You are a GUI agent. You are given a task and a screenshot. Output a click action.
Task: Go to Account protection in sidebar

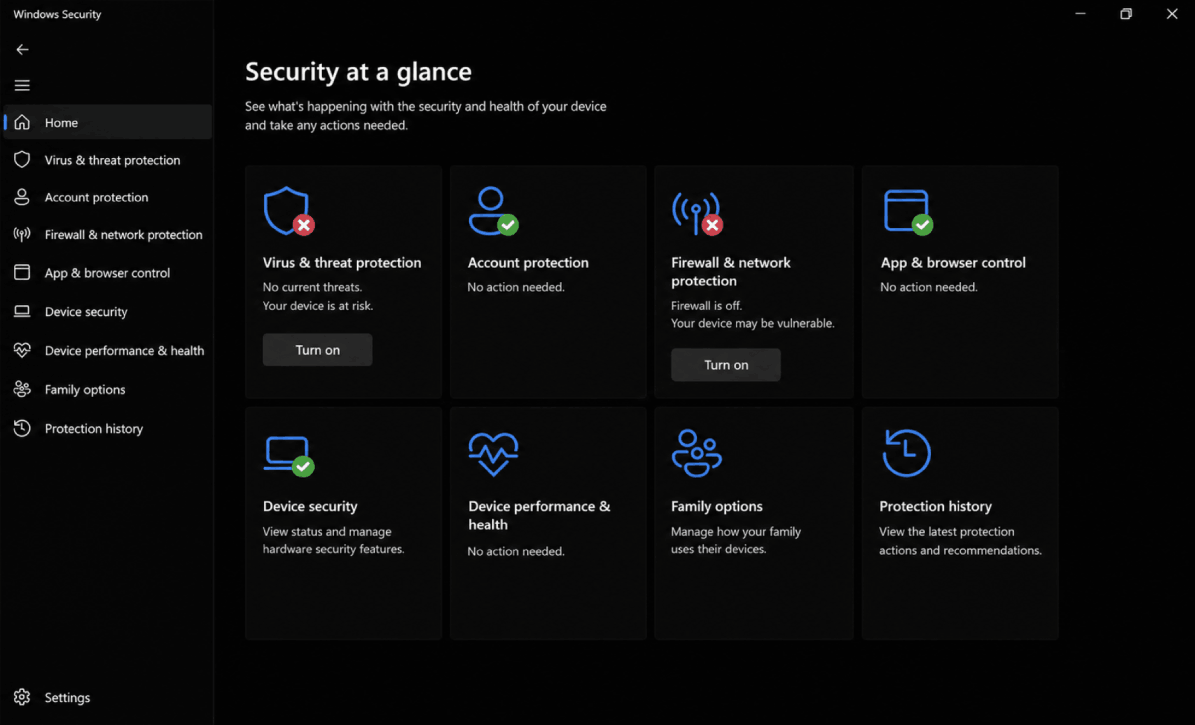pyautogui.click(x=107, y=197)
